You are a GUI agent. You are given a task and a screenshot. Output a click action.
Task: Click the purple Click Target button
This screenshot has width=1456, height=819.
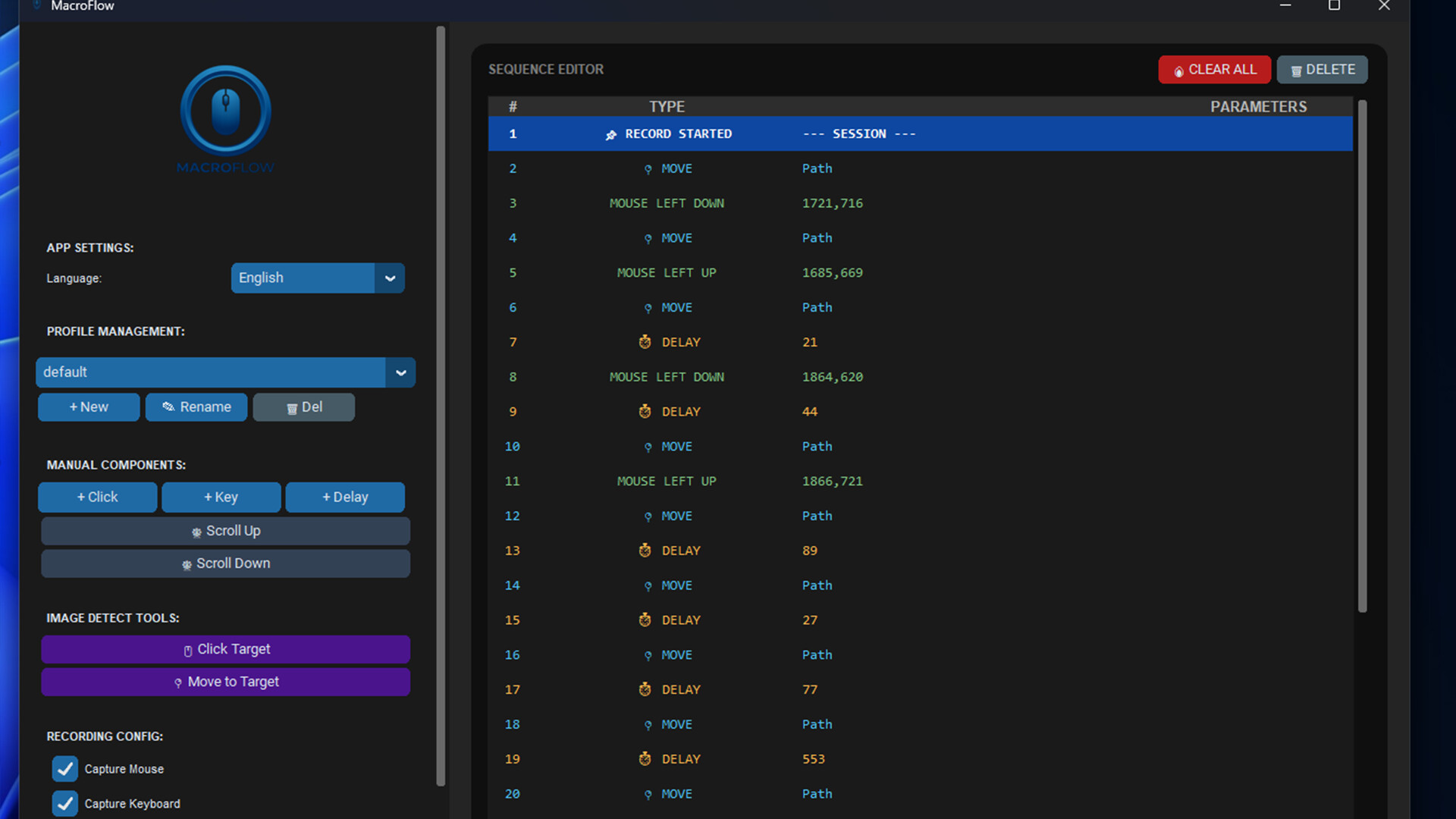(x=225, y=649)
